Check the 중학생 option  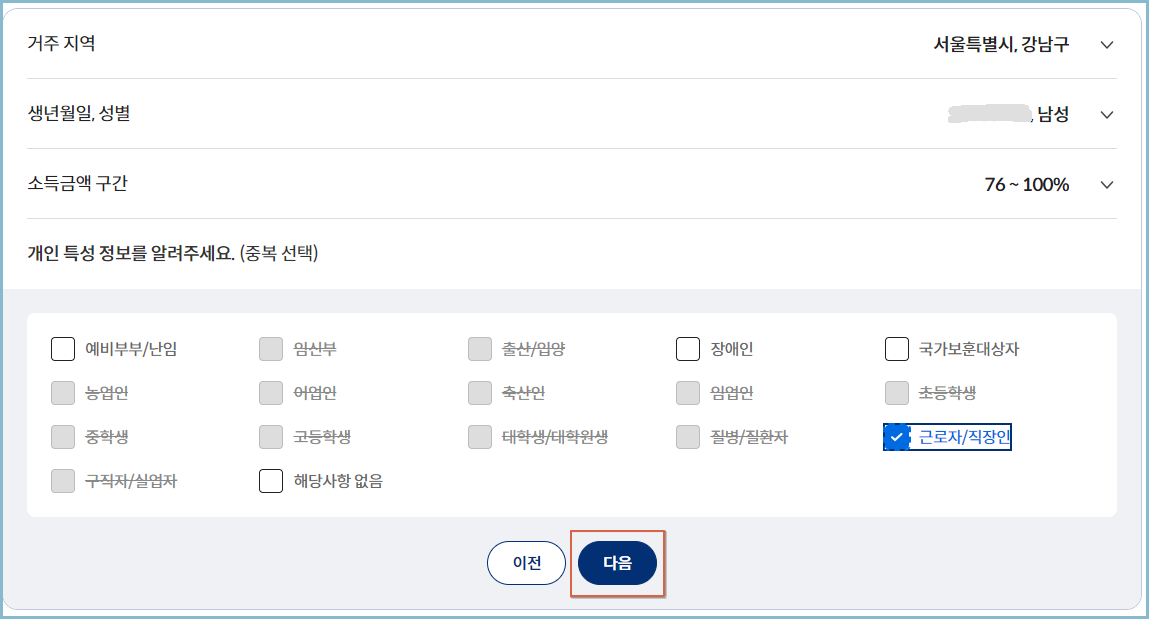63,437
